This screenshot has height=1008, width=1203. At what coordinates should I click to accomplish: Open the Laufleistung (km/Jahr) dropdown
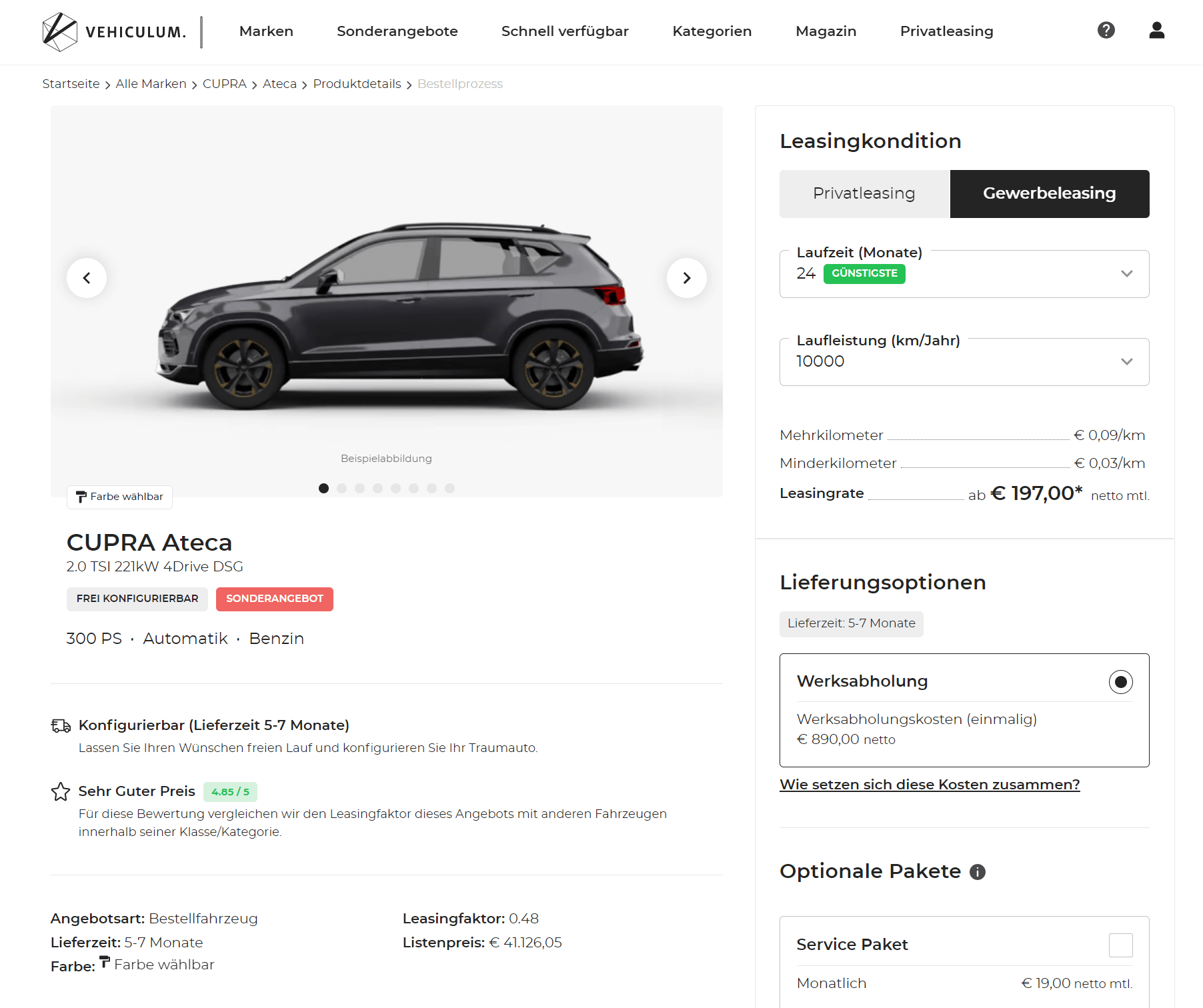[x=964, y=362]
